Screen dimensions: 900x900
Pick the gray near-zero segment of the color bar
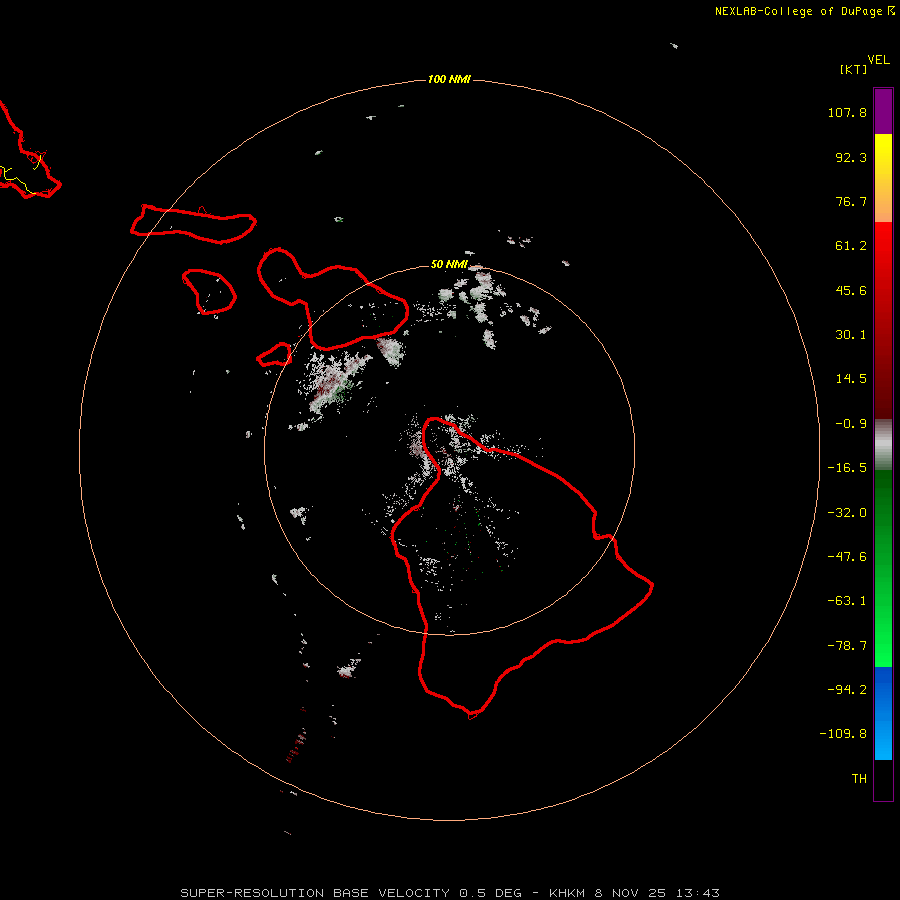883,444
